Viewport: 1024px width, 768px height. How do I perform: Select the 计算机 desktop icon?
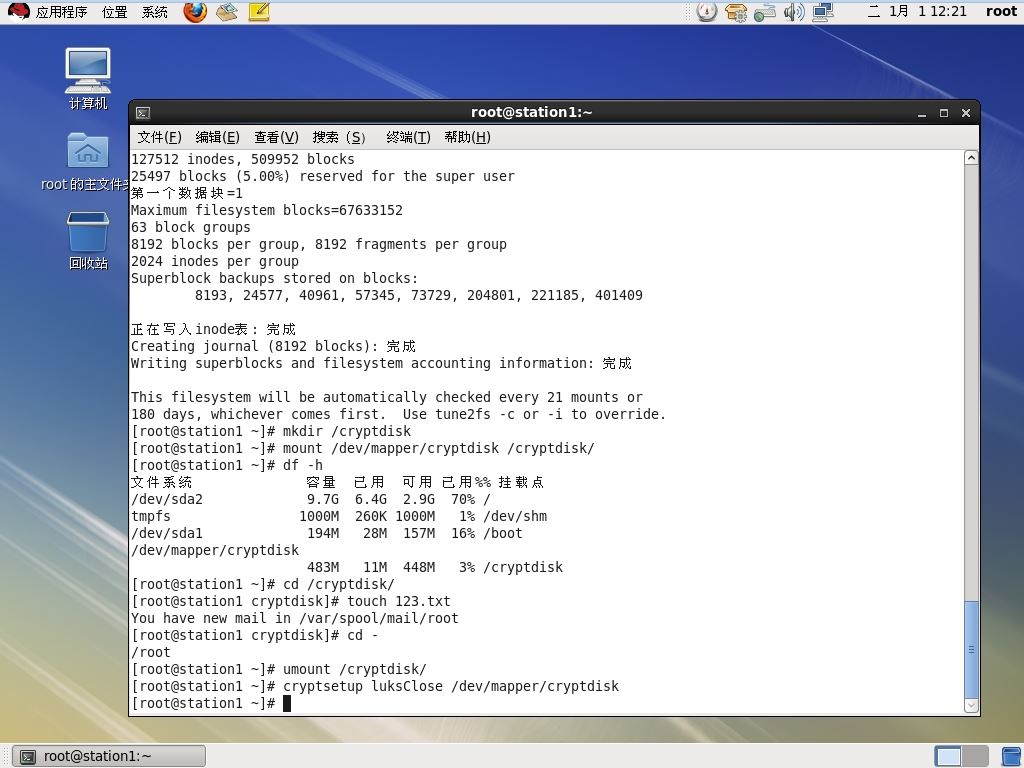coord(88,78)
